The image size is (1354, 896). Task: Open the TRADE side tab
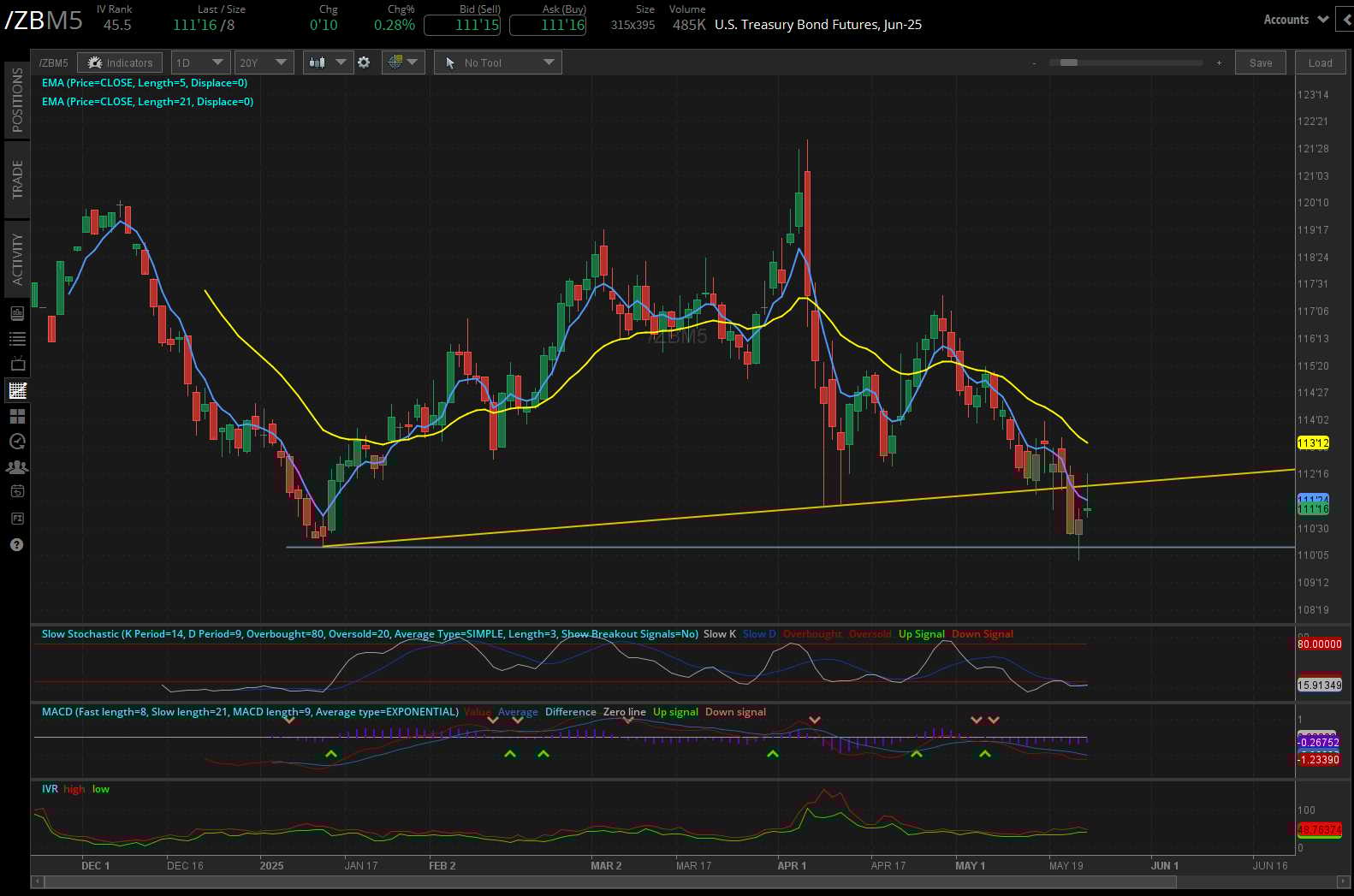pyautogui.click(x=16, y=180)
